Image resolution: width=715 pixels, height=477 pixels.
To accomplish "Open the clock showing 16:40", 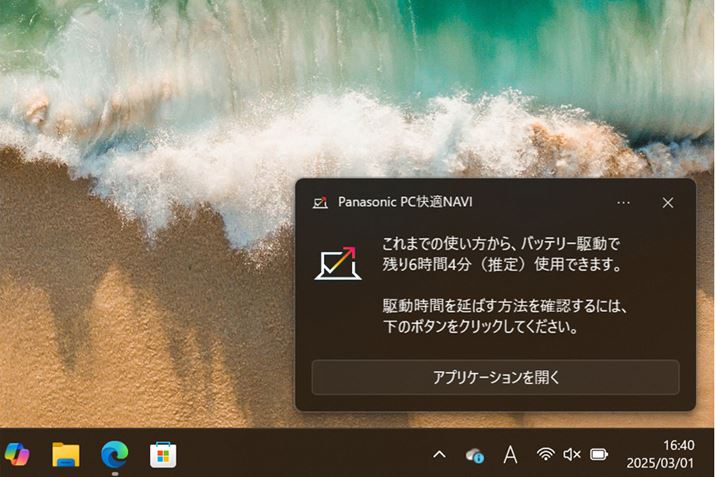I will click(x=679, y=445).
